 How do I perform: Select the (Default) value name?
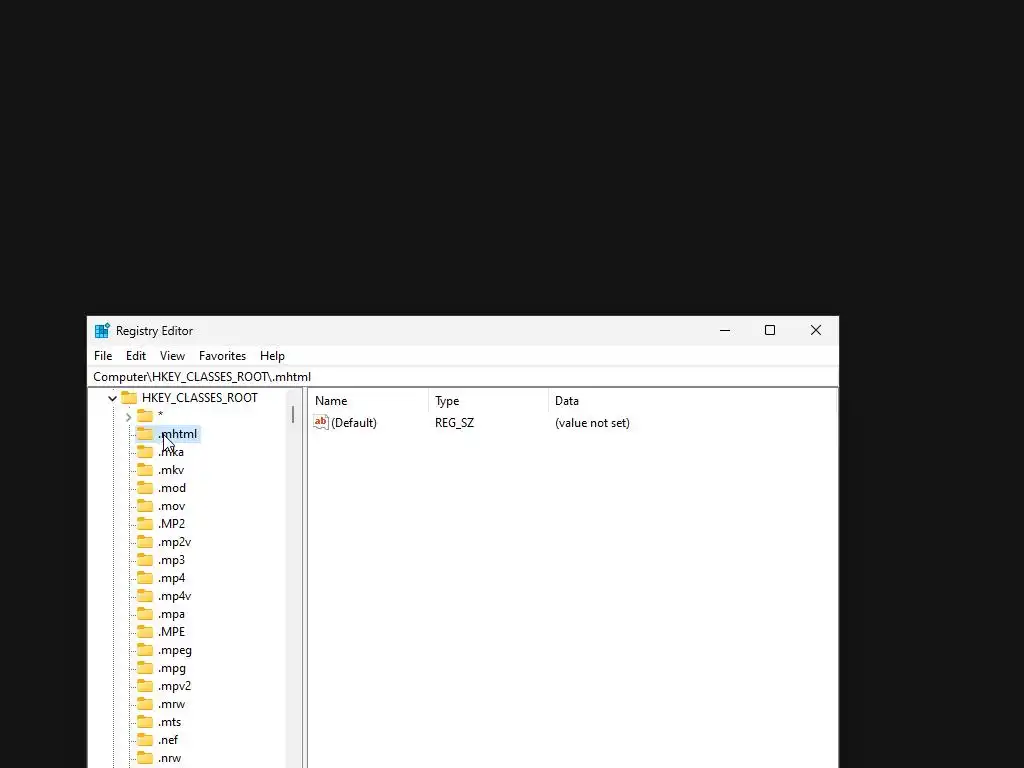354,423
